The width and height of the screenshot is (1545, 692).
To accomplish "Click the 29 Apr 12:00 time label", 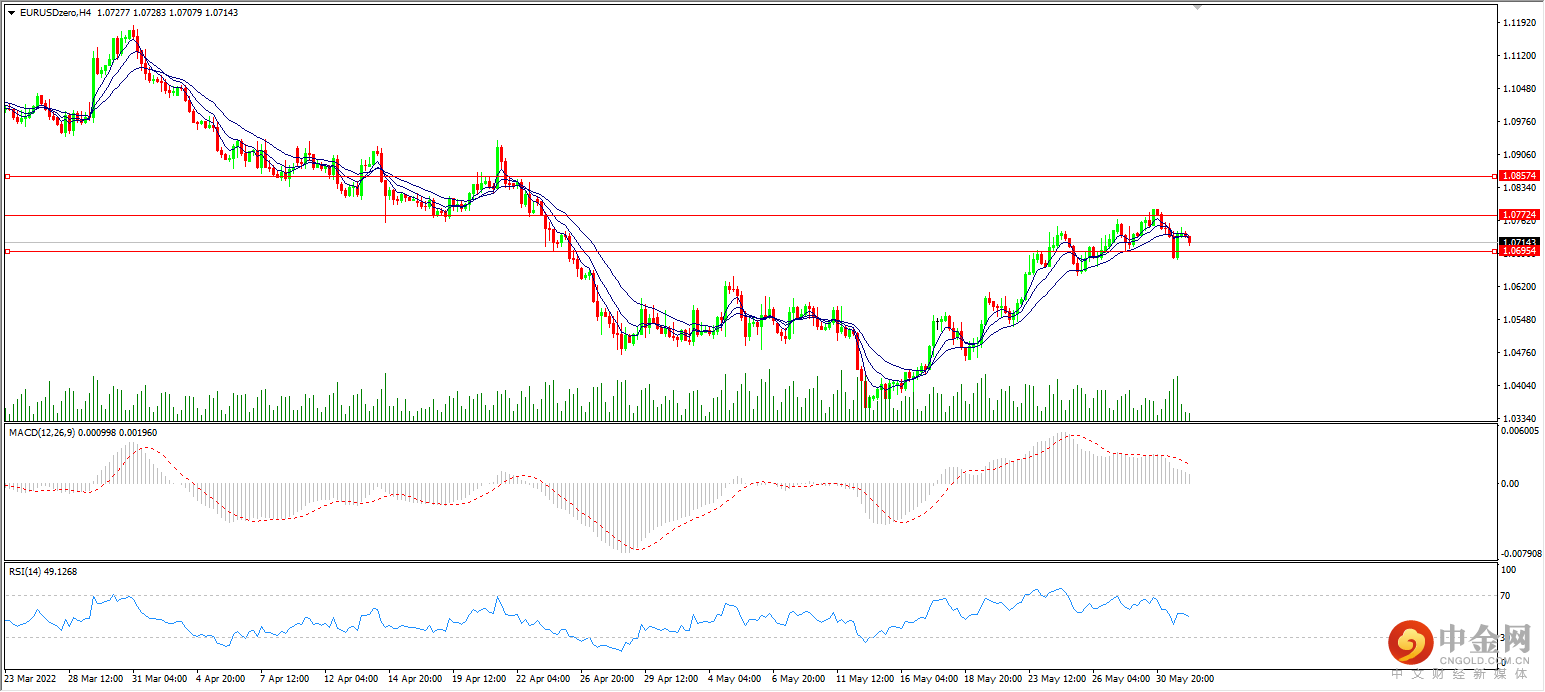I will pos(670,678).
